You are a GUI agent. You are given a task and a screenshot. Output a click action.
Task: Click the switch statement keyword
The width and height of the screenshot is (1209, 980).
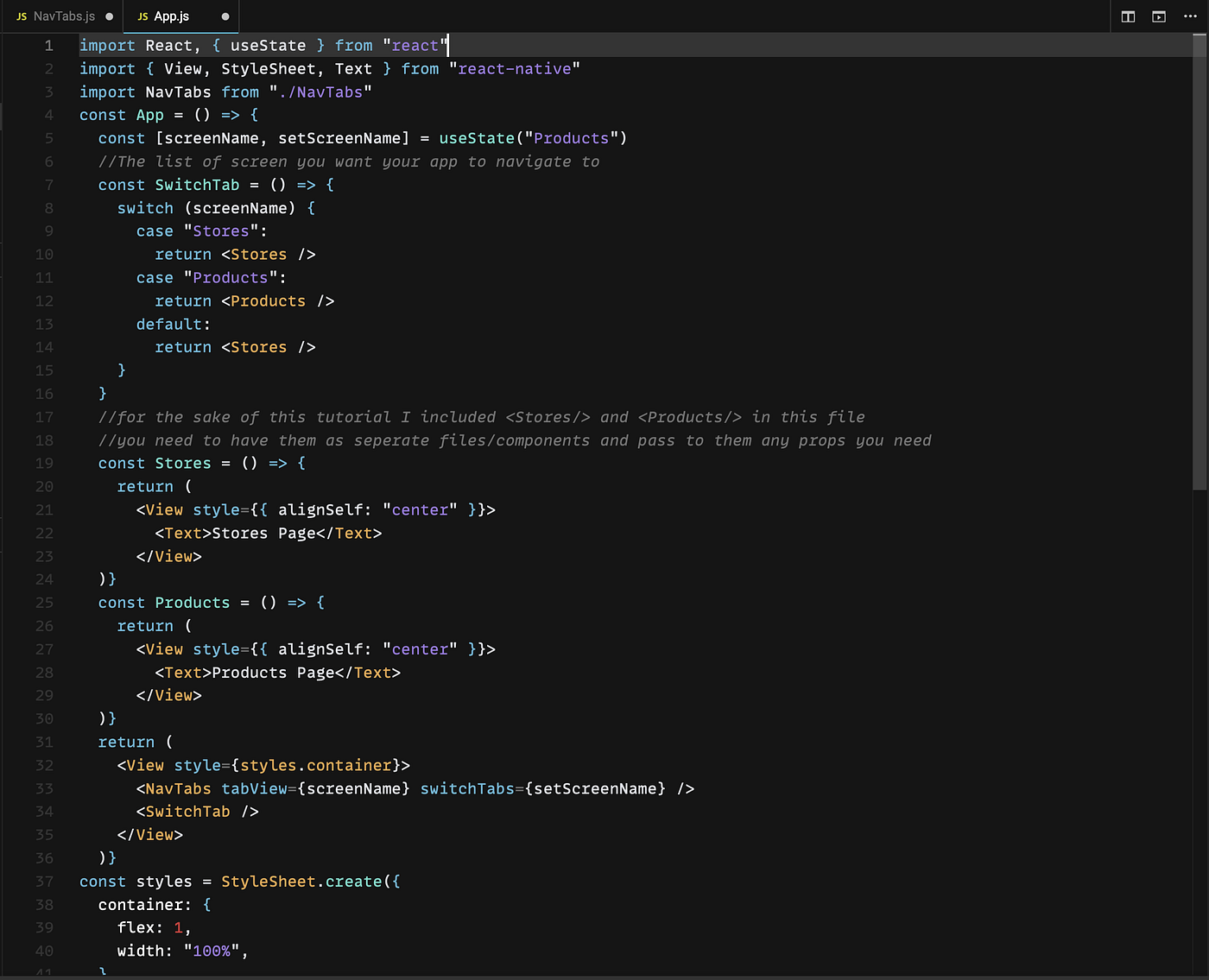click(x=145, y=207)
